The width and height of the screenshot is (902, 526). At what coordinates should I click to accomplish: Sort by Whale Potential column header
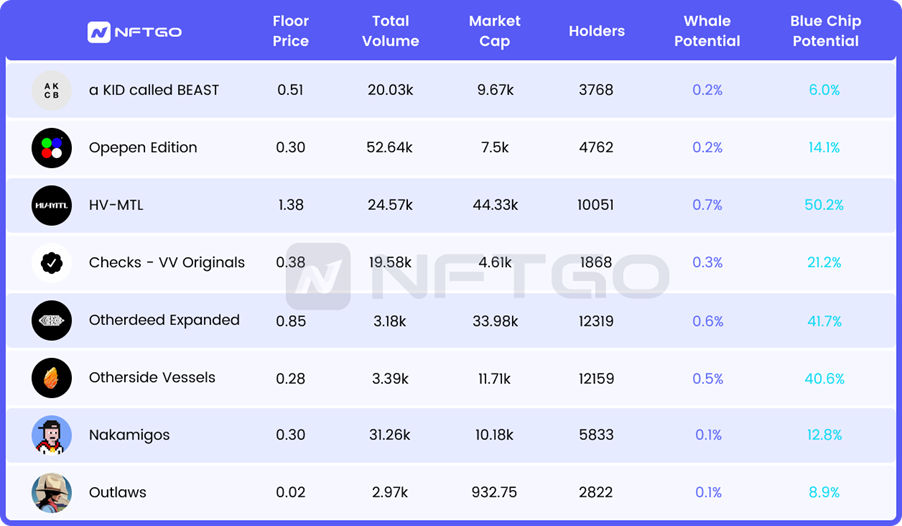pos(707,31)
